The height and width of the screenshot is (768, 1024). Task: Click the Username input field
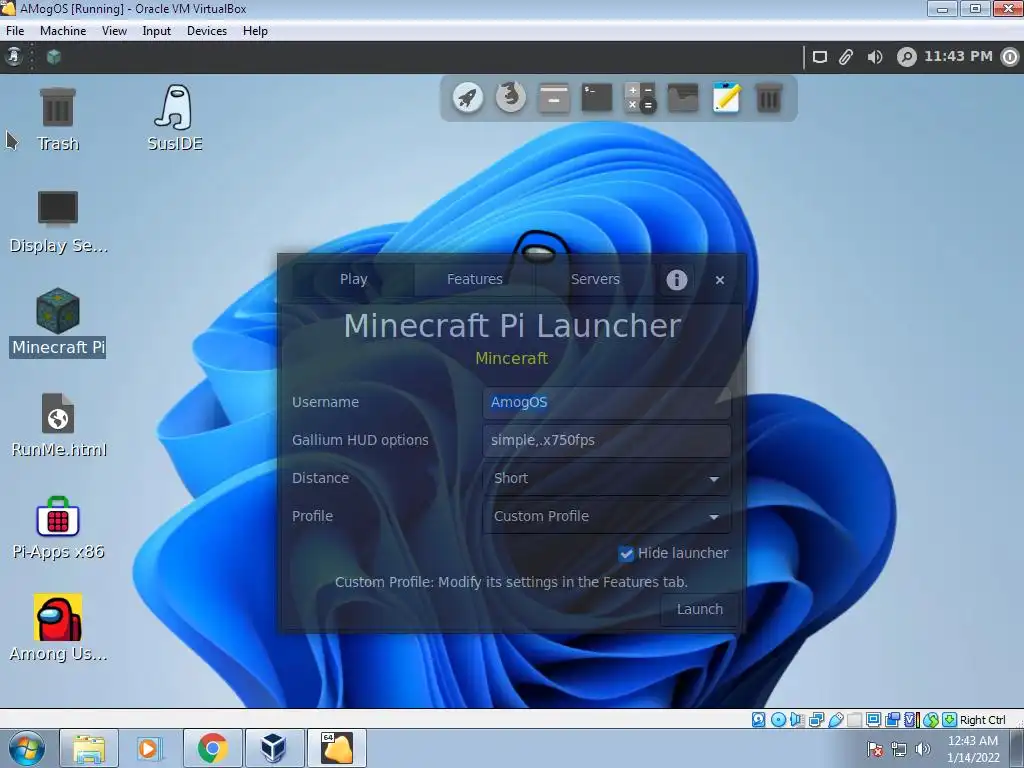[607, 402]
